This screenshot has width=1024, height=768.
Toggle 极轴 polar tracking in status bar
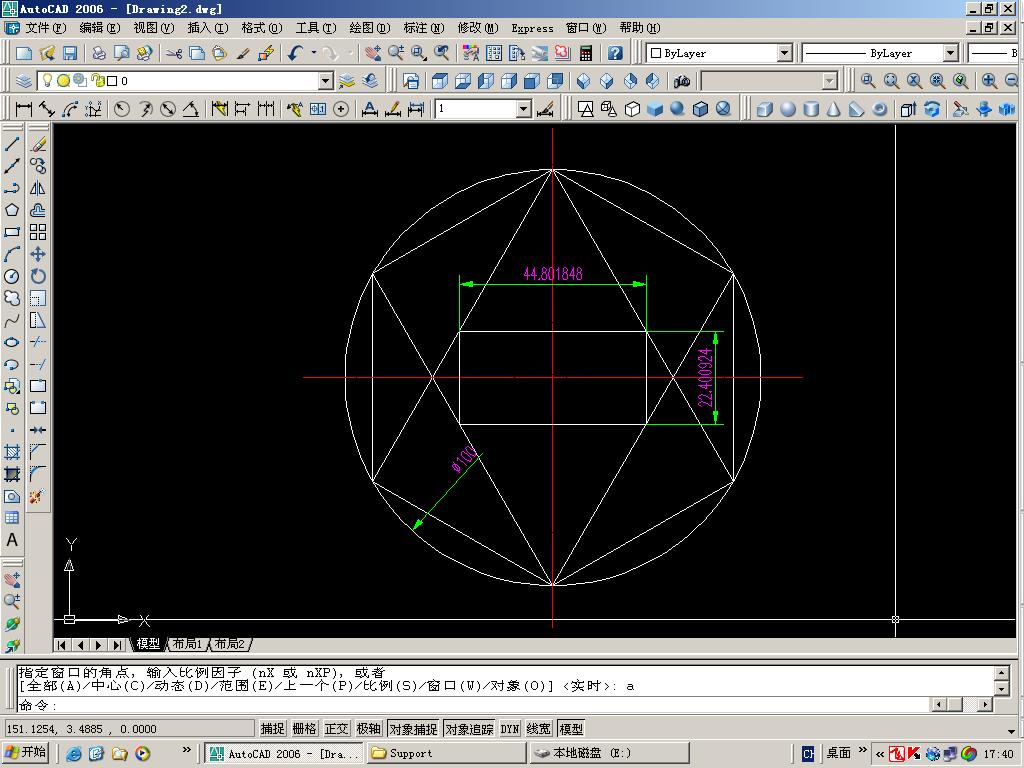click(368, 729)
